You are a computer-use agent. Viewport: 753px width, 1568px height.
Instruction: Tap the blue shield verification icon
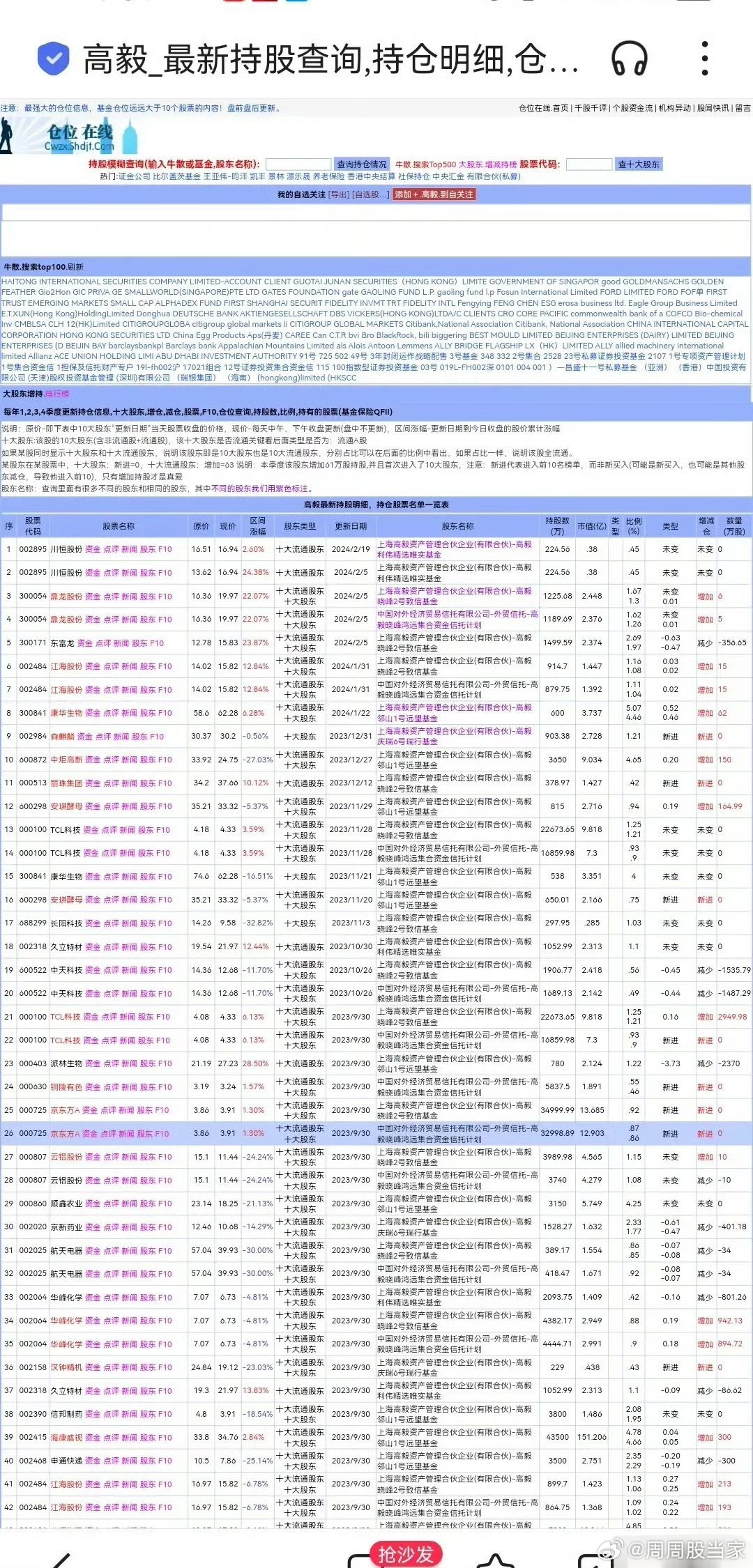point(53,59)
